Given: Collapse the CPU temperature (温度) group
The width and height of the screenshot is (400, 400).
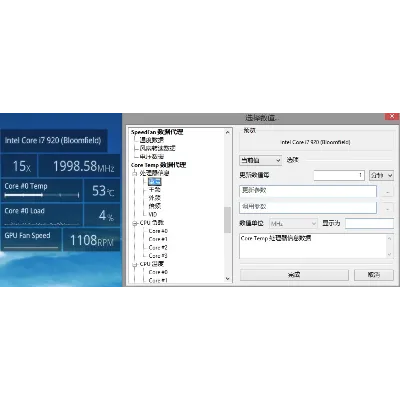Looking at the screenshot, I should pyautogui.click(x=135, y=264).
